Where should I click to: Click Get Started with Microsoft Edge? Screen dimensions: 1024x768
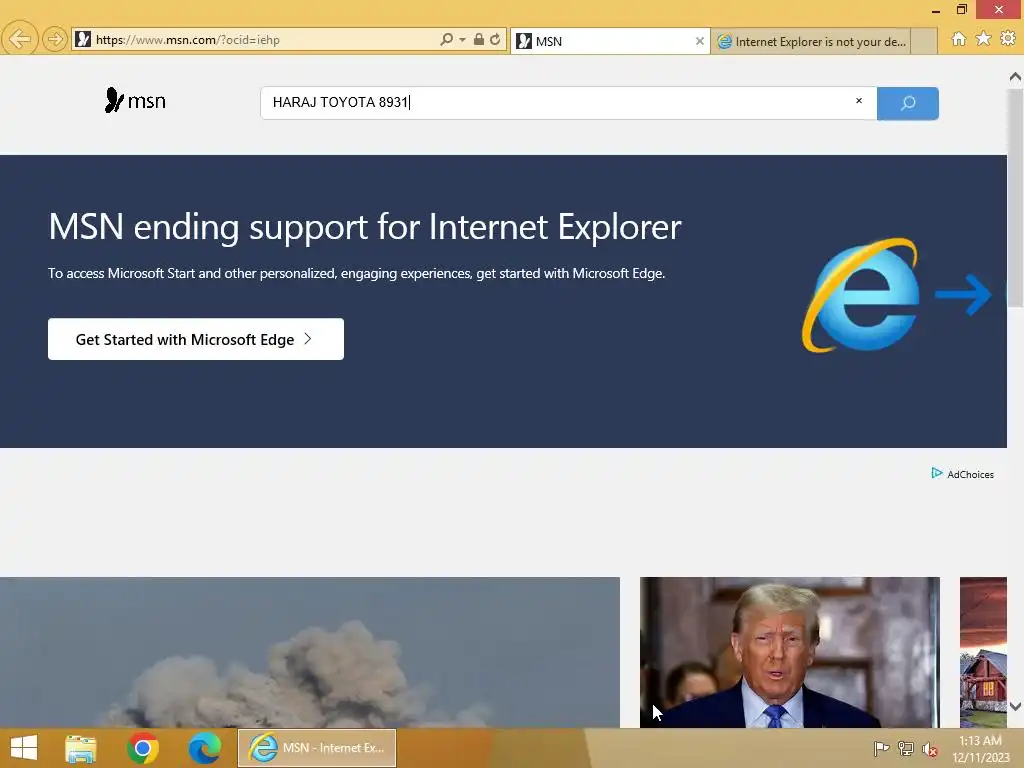click(196, 339)
